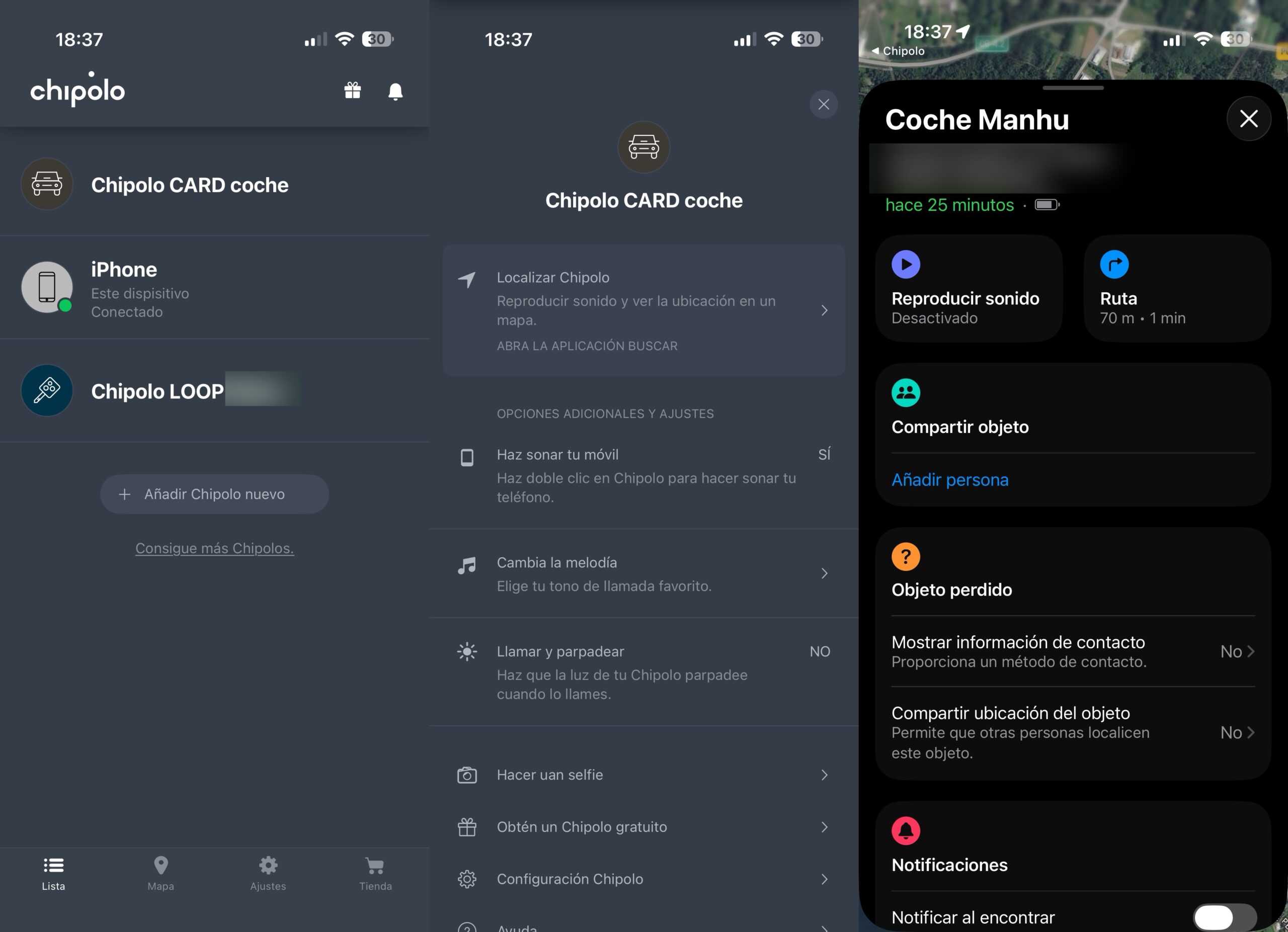Tap the red bell Notificaciones icon
Viewport: 1288px width, 932px height.
click(x=906, y=831)
